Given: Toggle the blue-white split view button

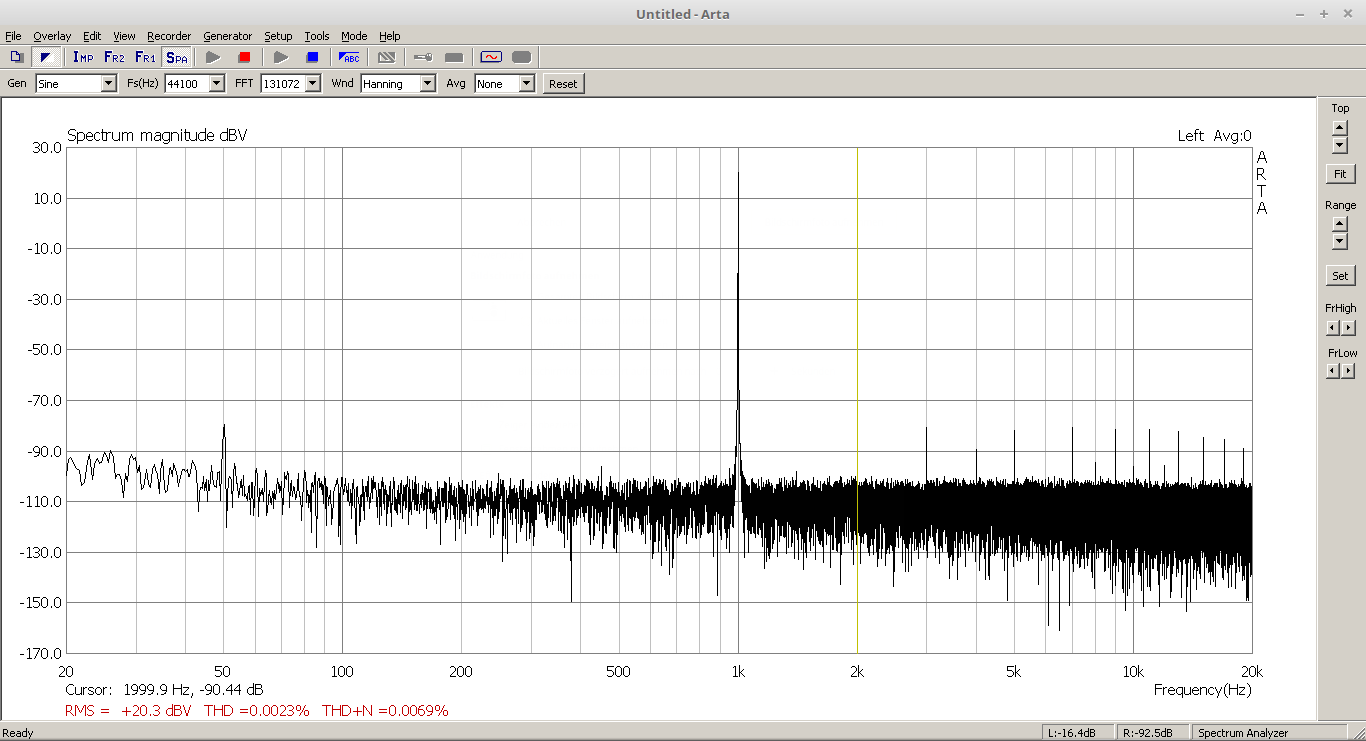Looking at the screenshot, I should [x=46, y=57].
